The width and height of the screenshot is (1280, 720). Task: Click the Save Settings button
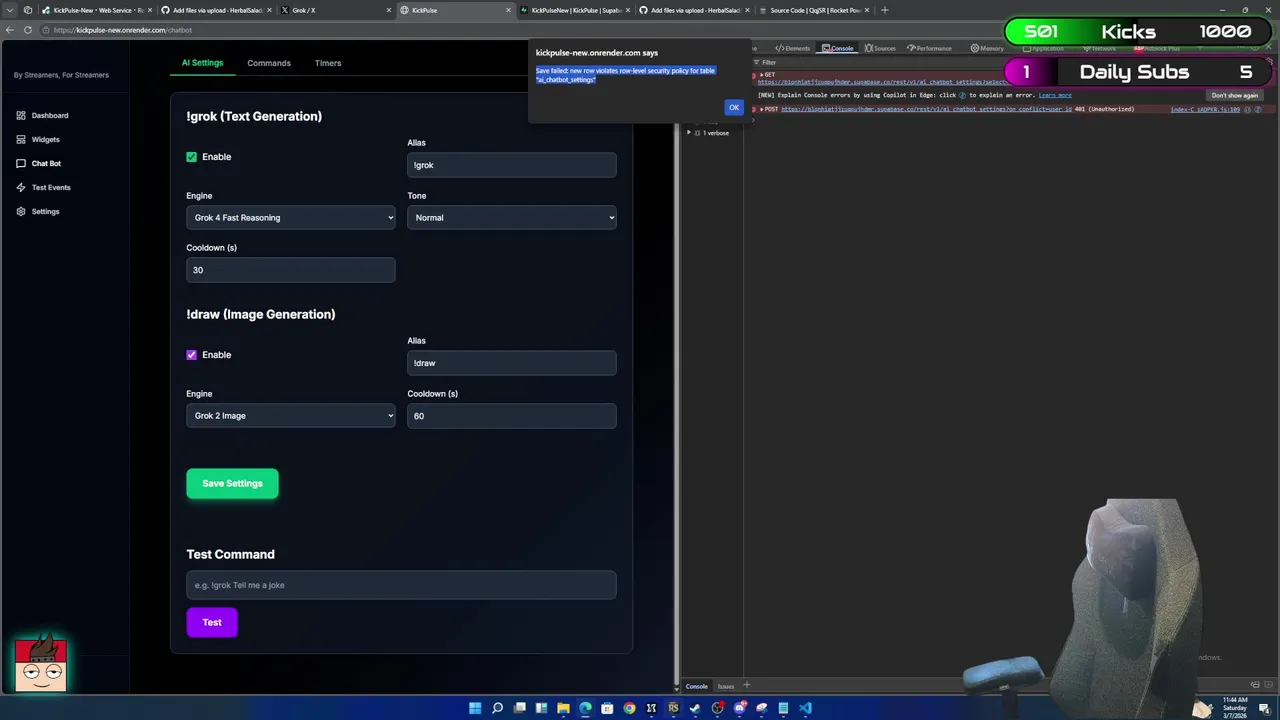click(x=232, y=483)
